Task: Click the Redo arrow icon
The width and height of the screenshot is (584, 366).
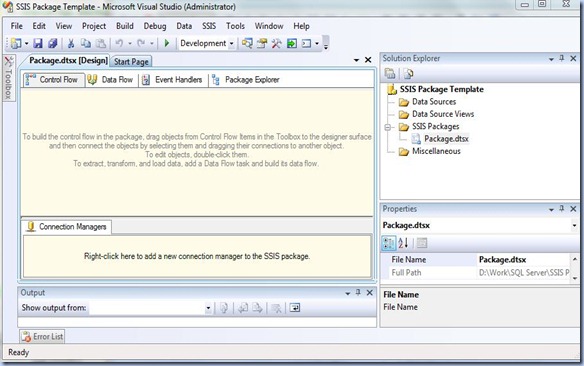Action: [141, 44]
